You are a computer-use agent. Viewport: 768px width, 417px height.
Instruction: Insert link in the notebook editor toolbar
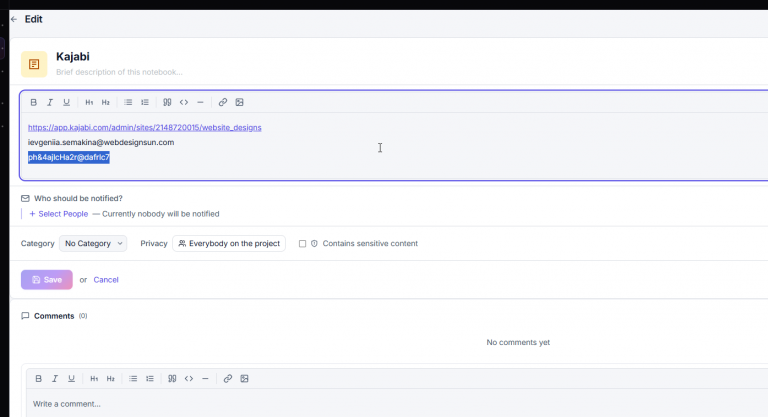pos(223,102)
